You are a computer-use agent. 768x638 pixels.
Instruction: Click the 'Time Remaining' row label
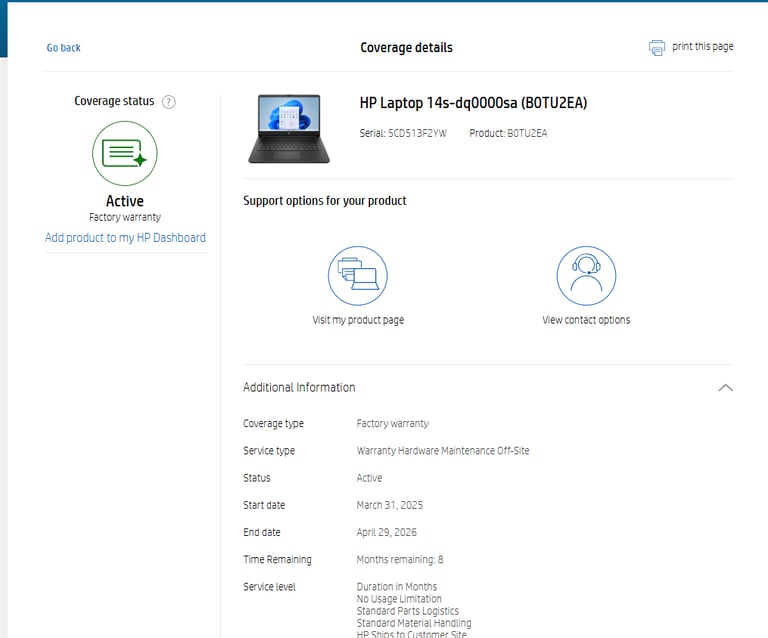(x=277, y=560)
